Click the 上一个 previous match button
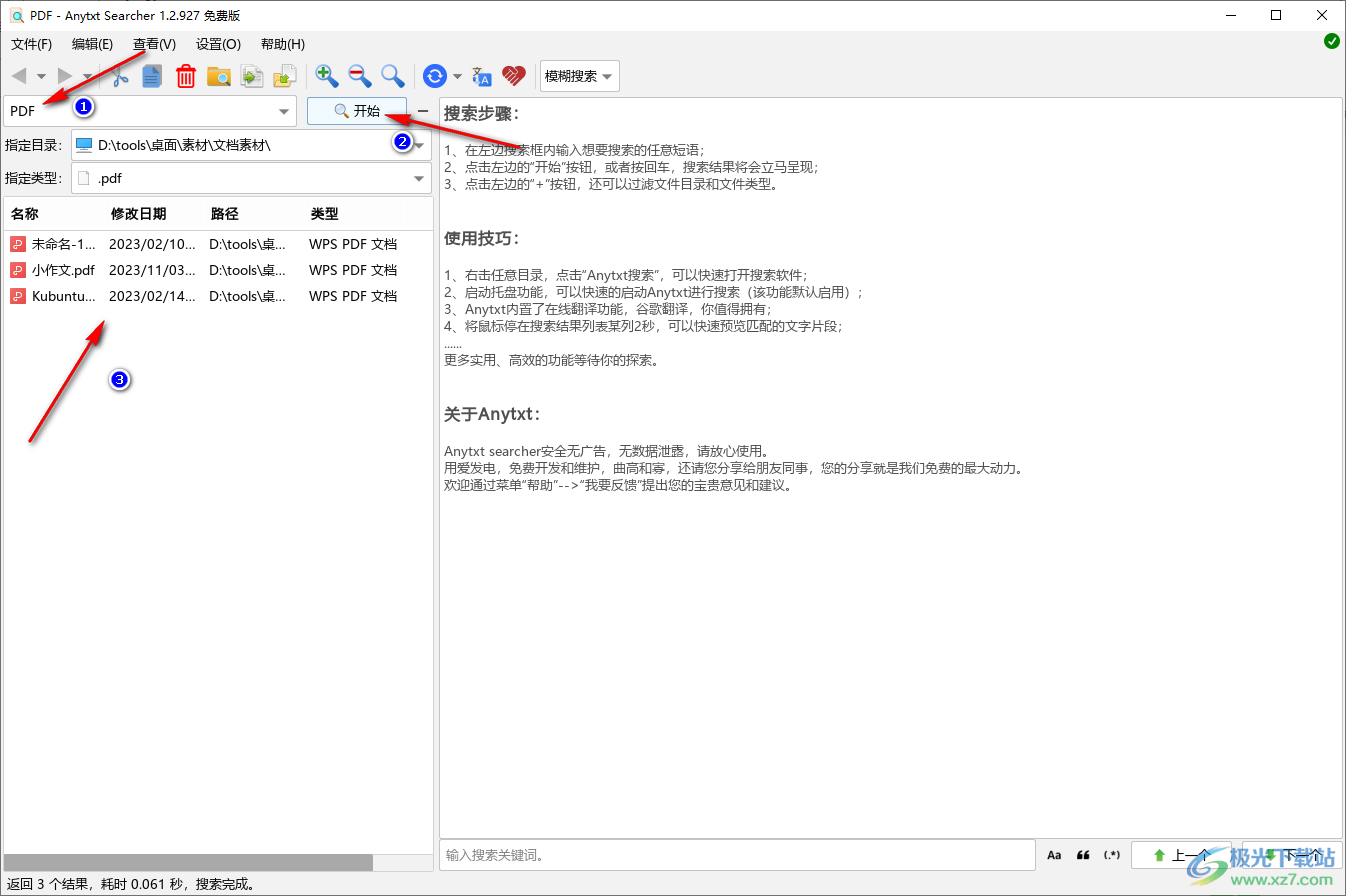The image size is (1346, 896). point(1181,855)
